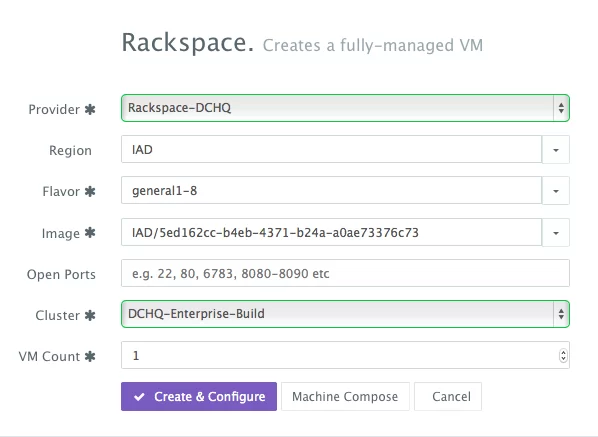Viewport: 598px width, 437px height.
Task: Click the Cluster label text
Action: [x=58, y=316]
